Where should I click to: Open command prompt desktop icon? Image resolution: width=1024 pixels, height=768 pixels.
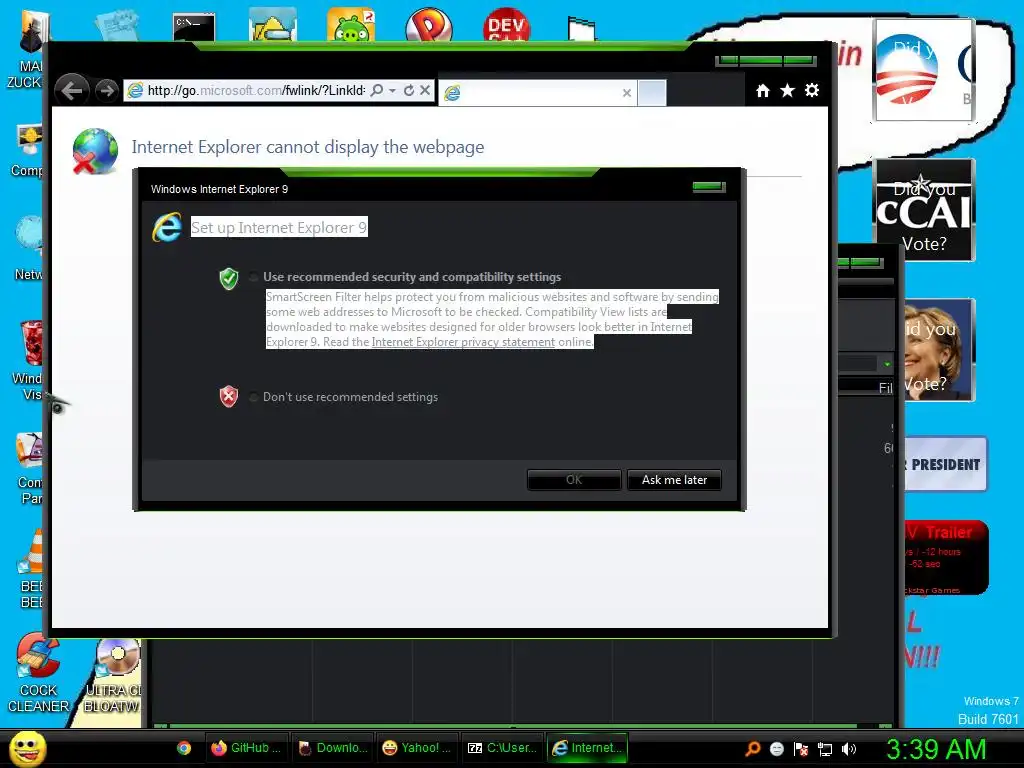point(194,27)
